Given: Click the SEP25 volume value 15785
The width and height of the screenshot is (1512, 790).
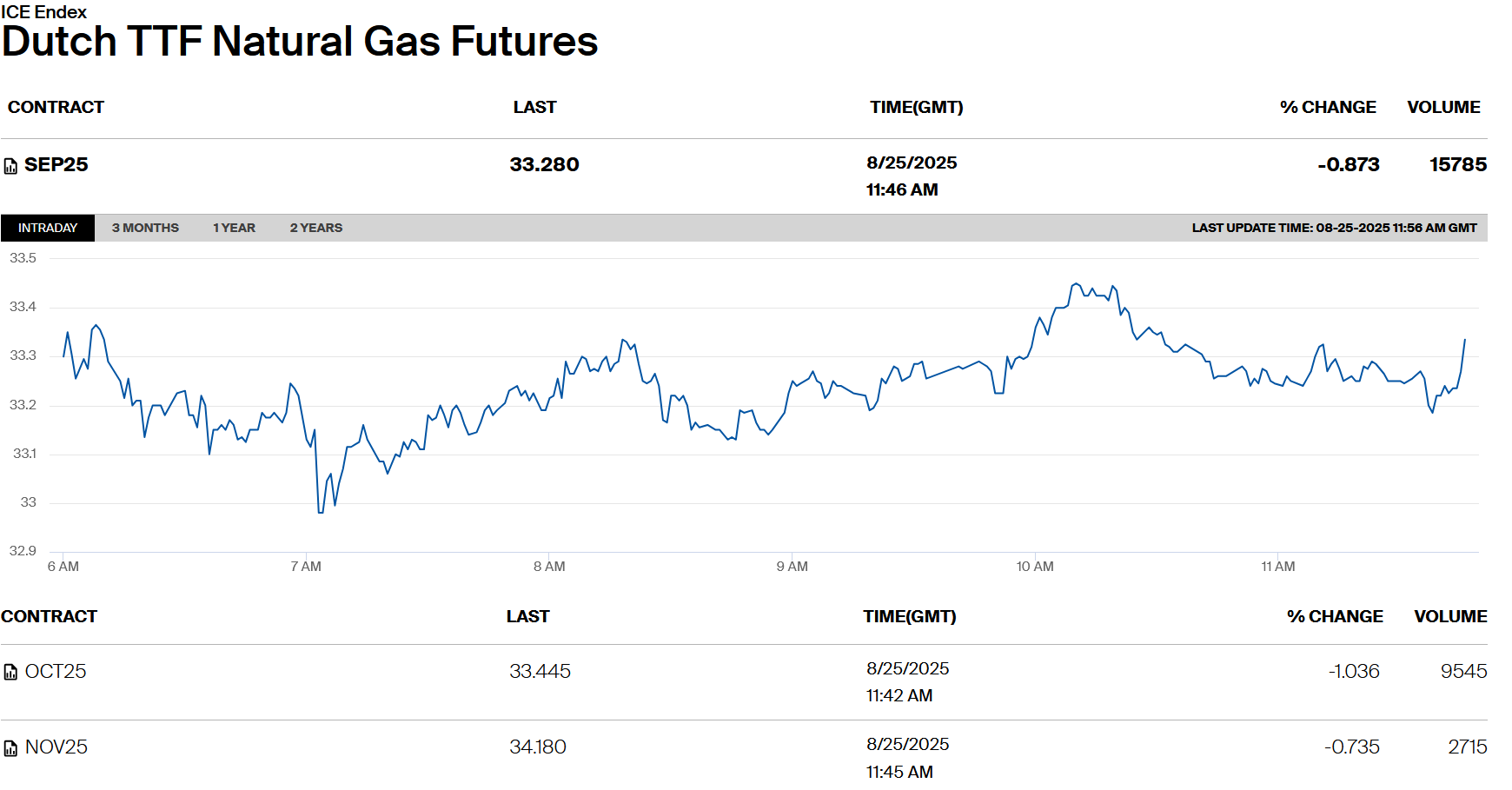Looking at the screenshot, I should pos(1457,165).
